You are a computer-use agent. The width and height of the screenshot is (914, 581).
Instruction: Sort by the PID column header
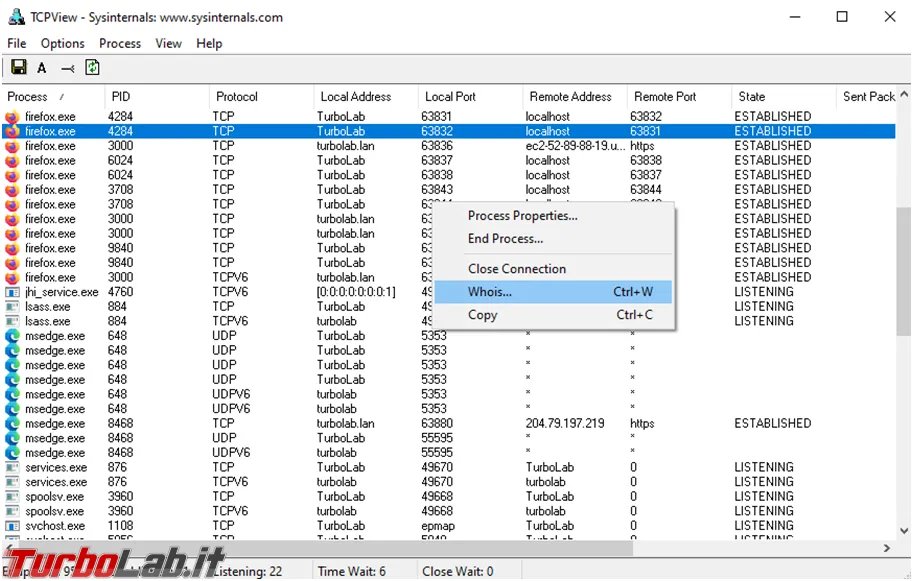click(157, 97)
